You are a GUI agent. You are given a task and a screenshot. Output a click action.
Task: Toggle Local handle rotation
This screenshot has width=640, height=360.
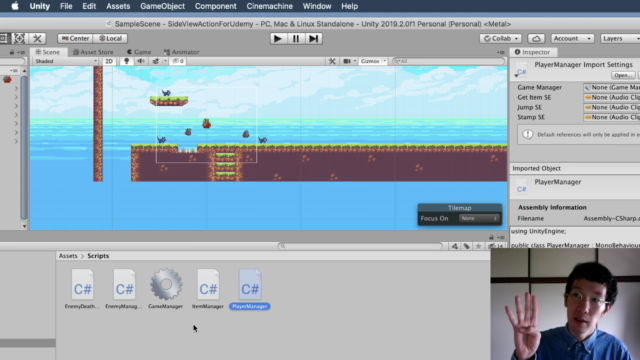(x=110, y=38)
